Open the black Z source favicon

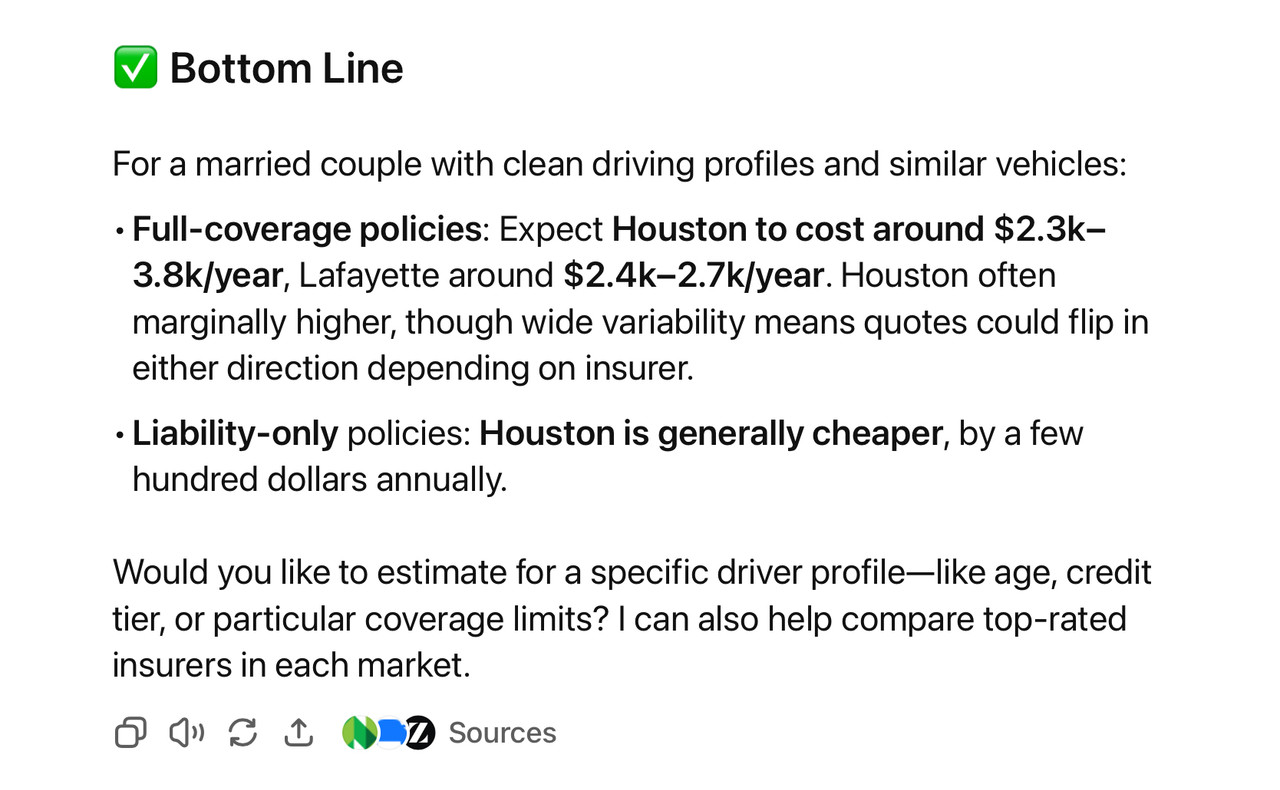pos(419,733)
